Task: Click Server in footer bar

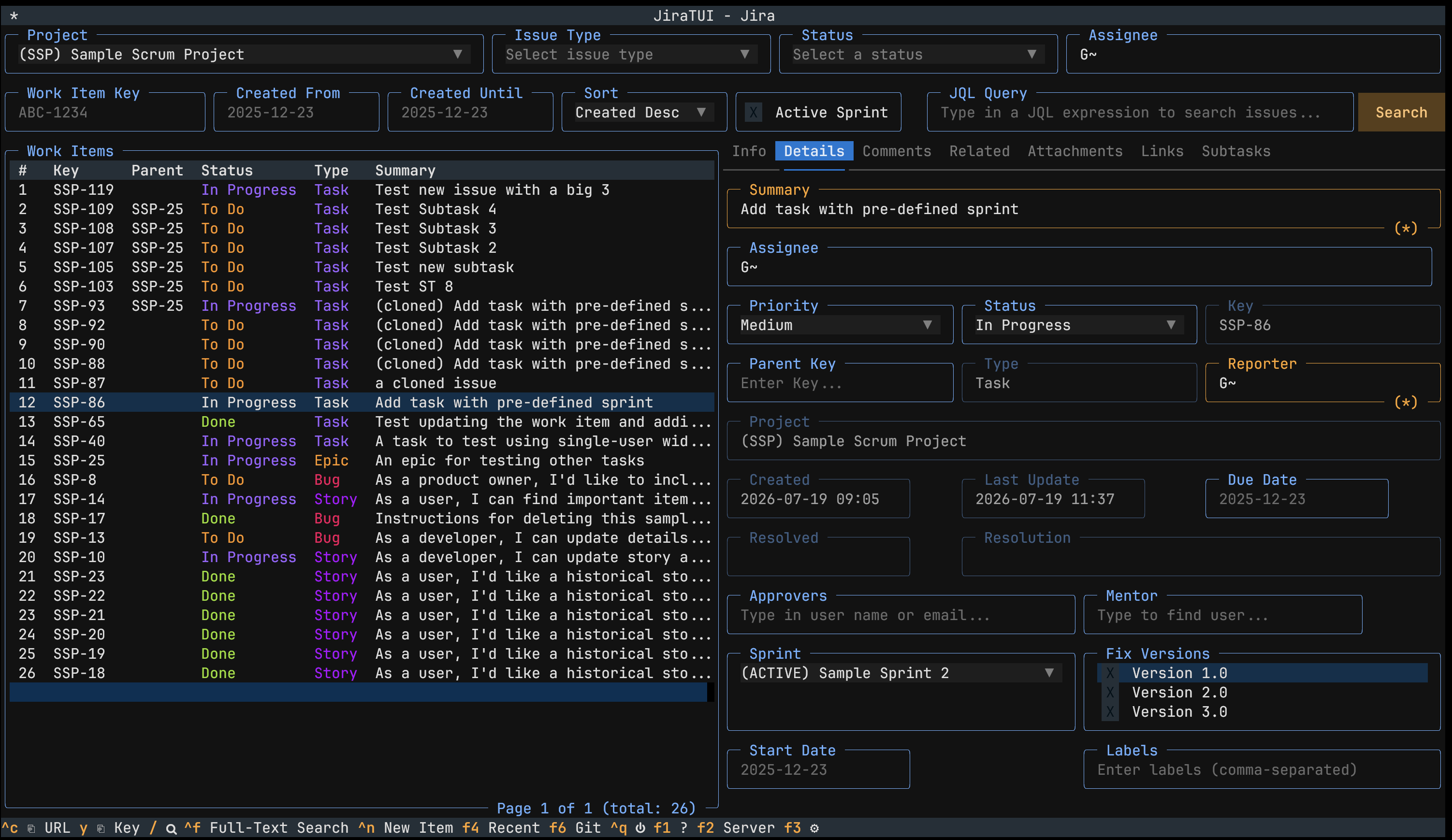Action: point(748,828)
